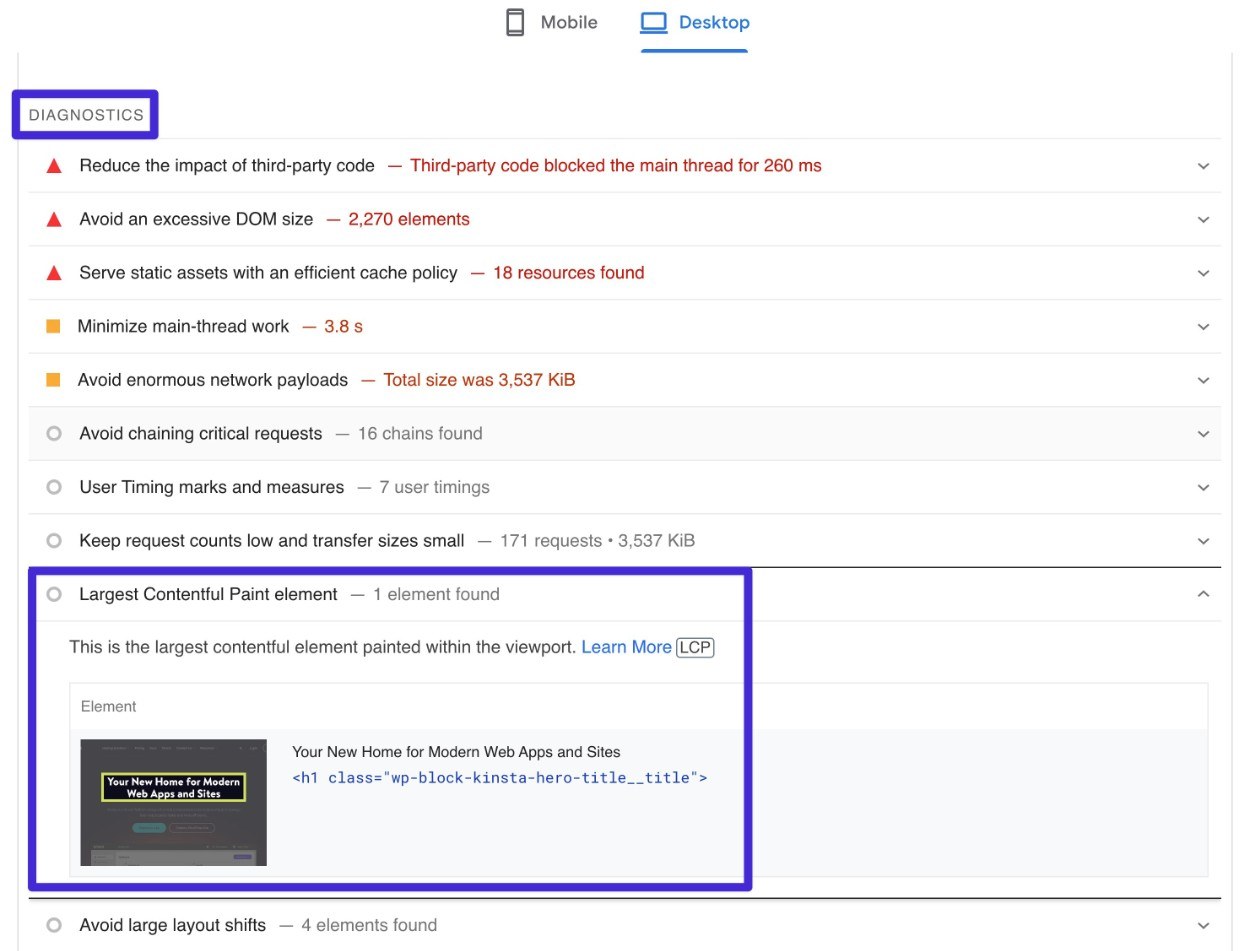Click the warning triangle beside cache policy diagnostic
The height and width of the screenshot is (951, 1250).
point(53,273)
